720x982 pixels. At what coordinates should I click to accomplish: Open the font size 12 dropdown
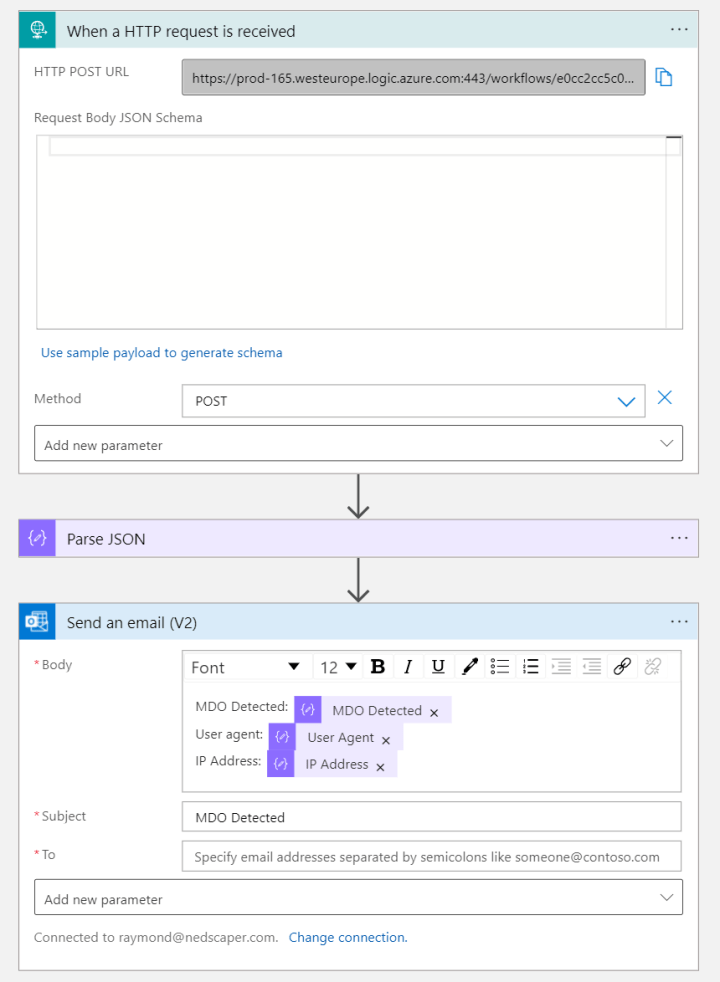pyautogui.click(x=338, y=667)
